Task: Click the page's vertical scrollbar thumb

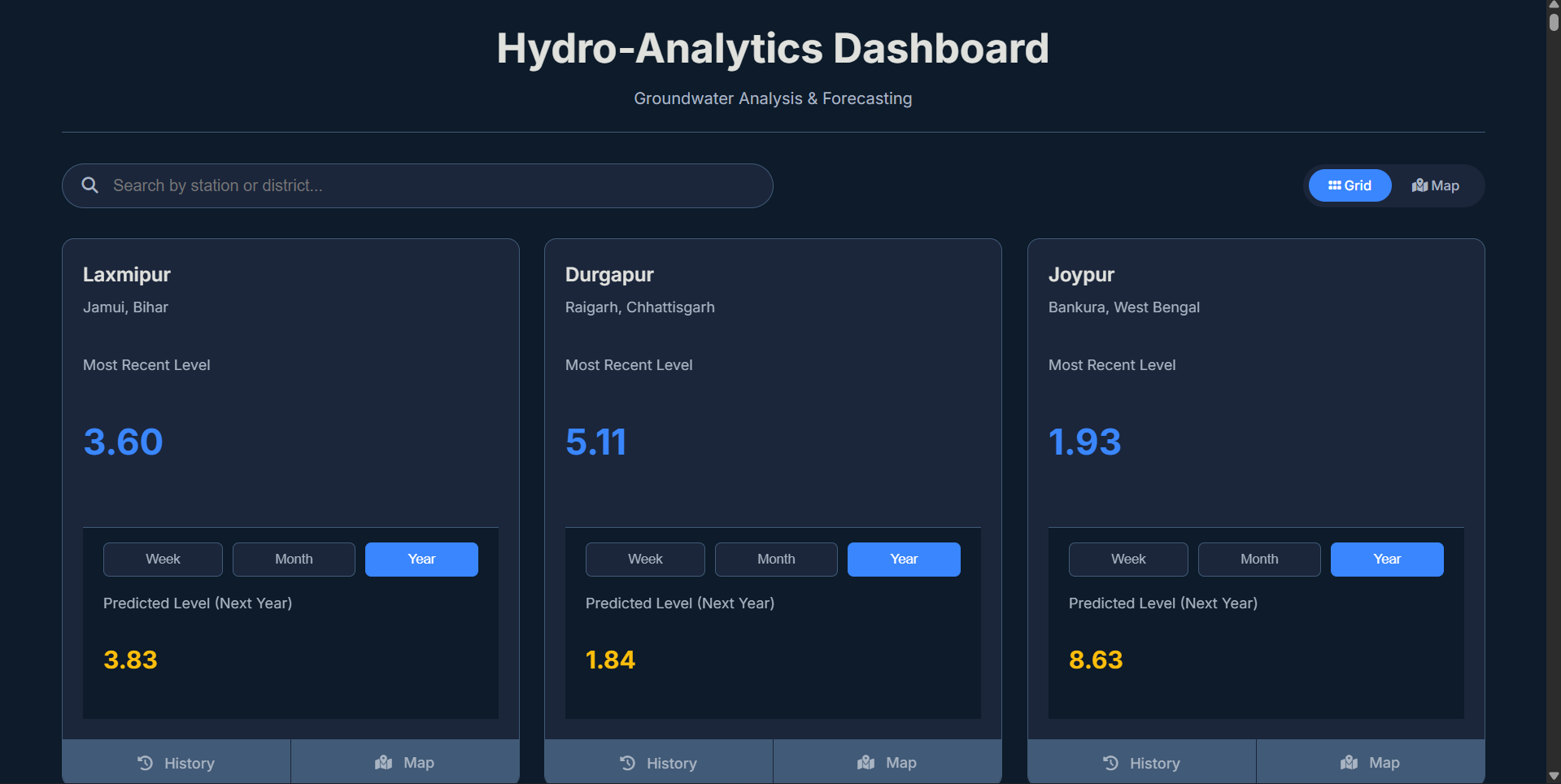Action: 1554,21
